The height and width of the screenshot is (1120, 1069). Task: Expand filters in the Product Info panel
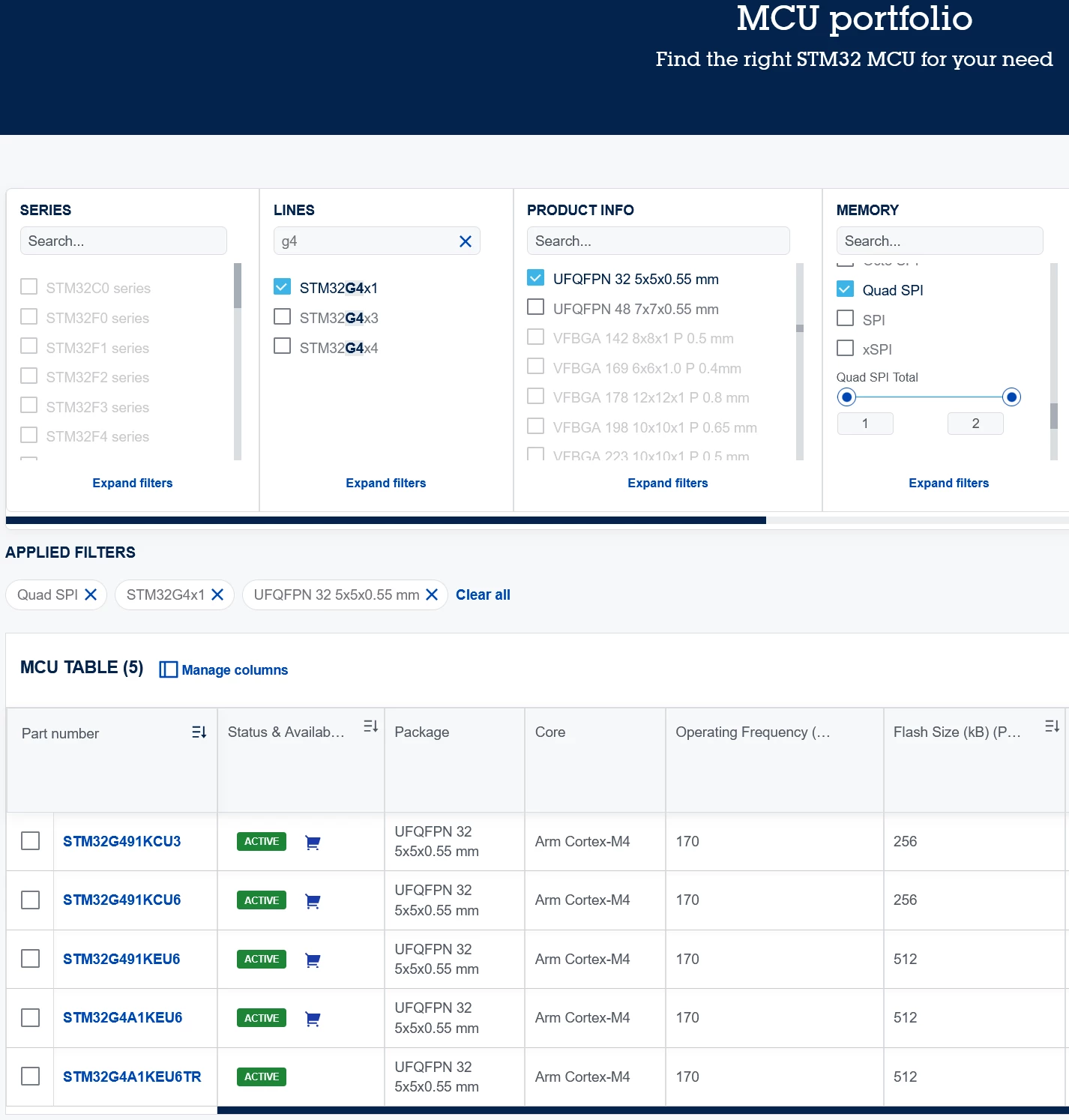[x=668, y=484]
